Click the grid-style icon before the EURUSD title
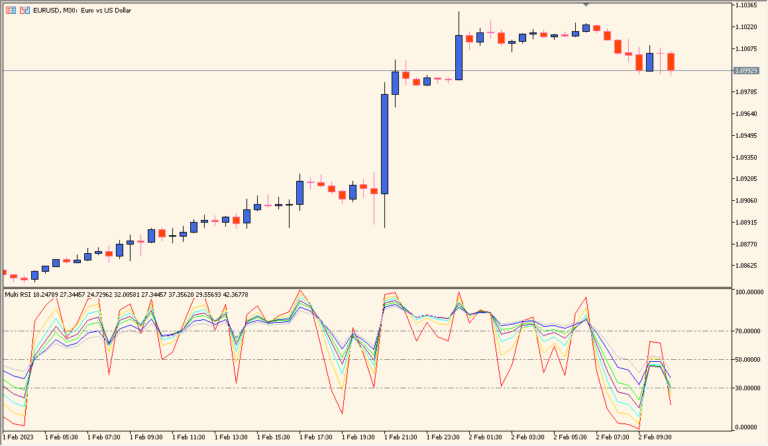Screen dimensions: 768x446 point(8,7)
